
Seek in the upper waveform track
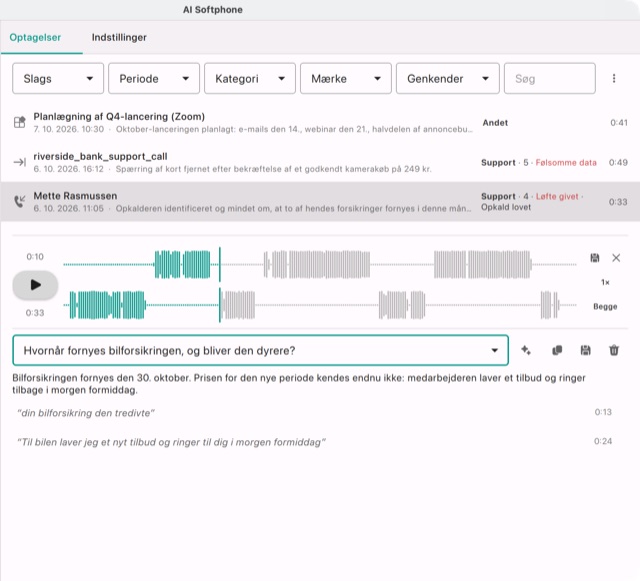pos(320,265)
